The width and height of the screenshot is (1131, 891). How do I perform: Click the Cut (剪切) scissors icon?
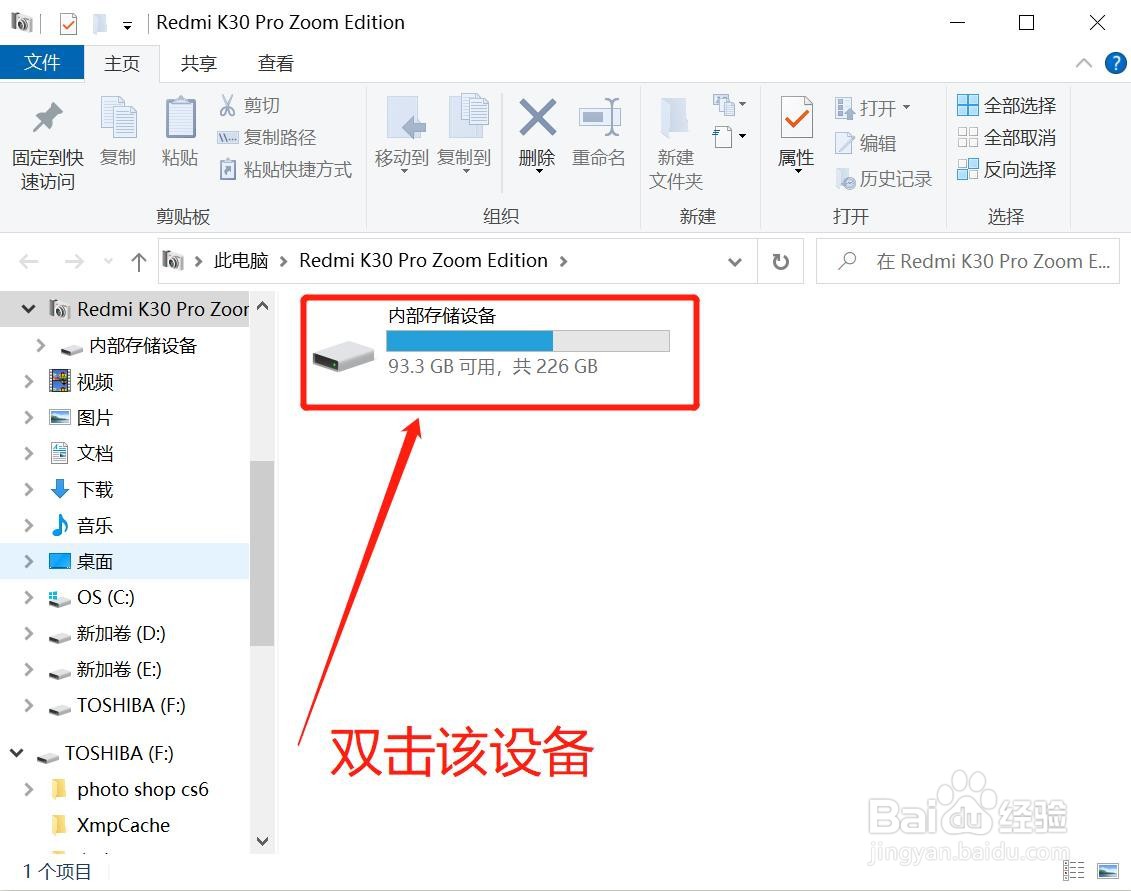click(227, 105)
